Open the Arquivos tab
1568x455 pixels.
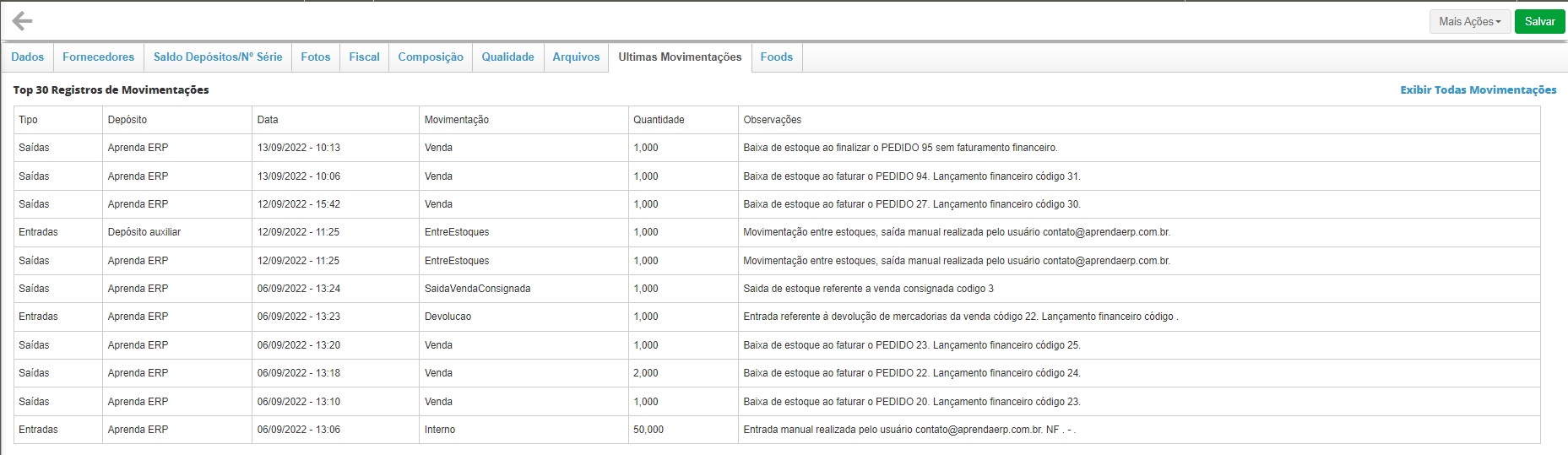576,57
